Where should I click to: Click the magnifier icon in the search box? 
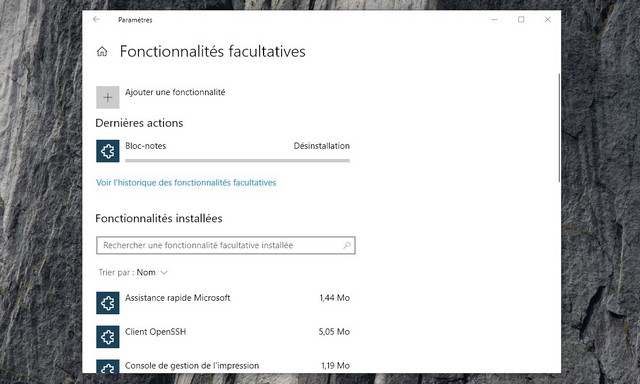[347, 245]
